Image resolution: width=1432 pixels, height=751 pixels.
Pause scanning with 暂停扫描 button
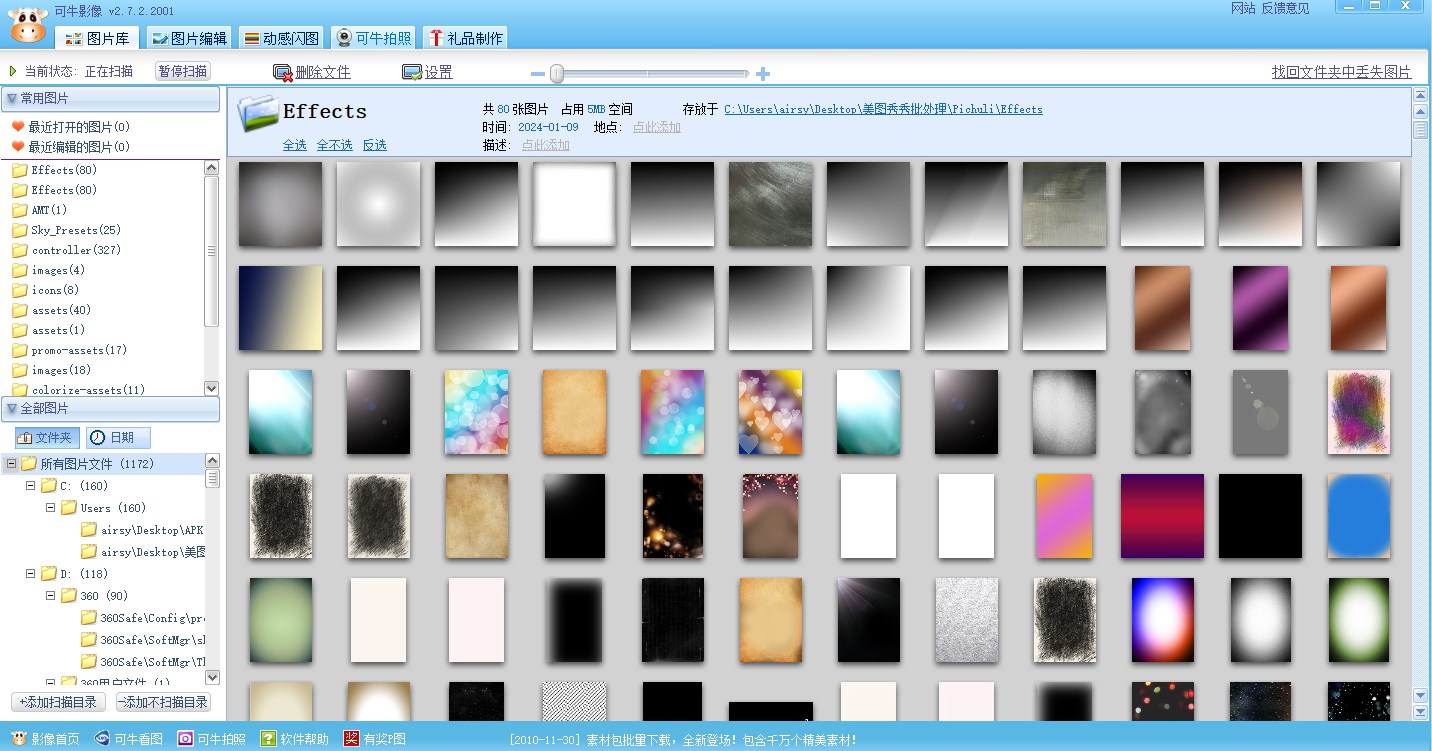(183, 71)
